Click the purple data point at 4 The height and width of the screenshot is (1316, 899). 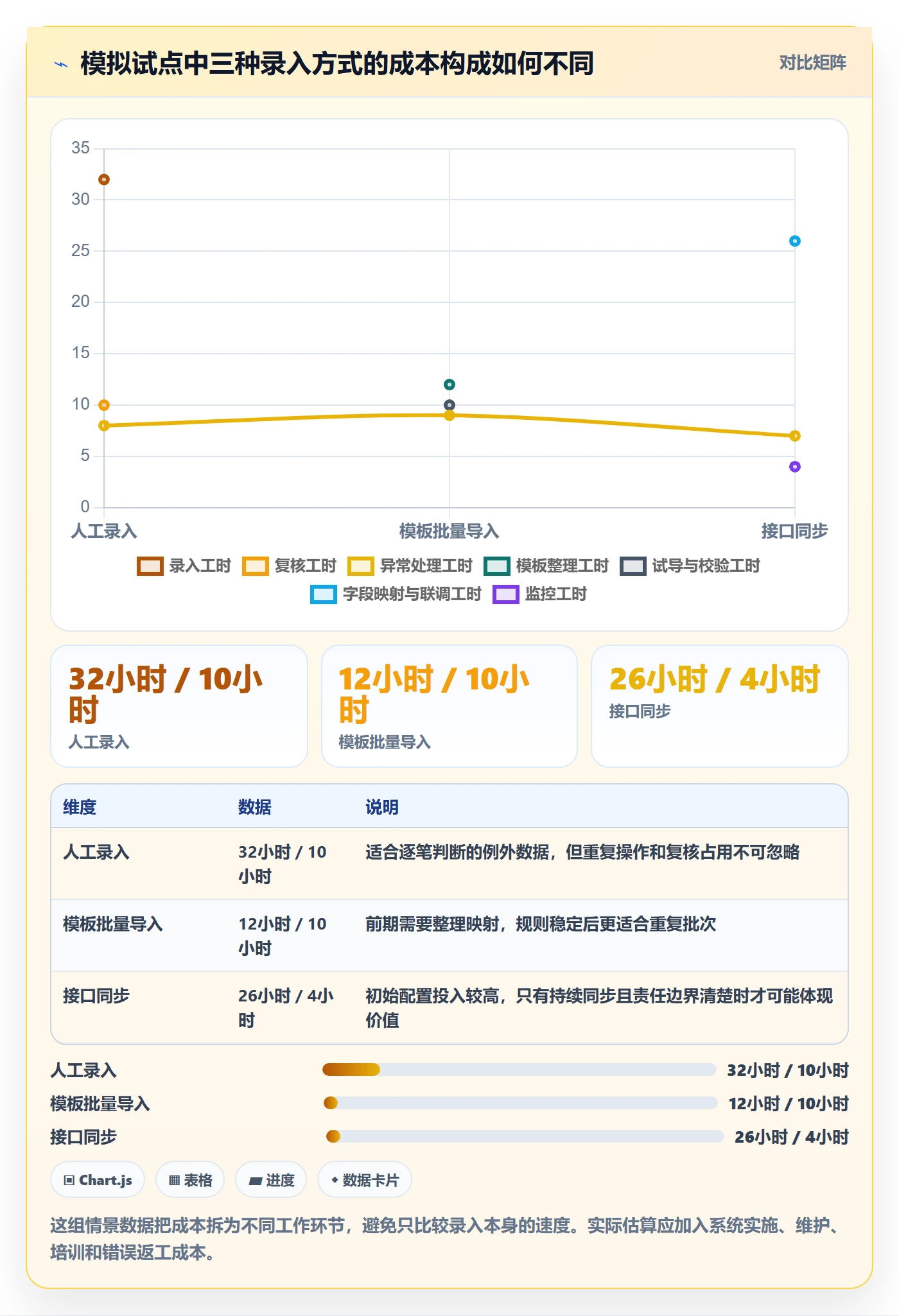[795, 467]
